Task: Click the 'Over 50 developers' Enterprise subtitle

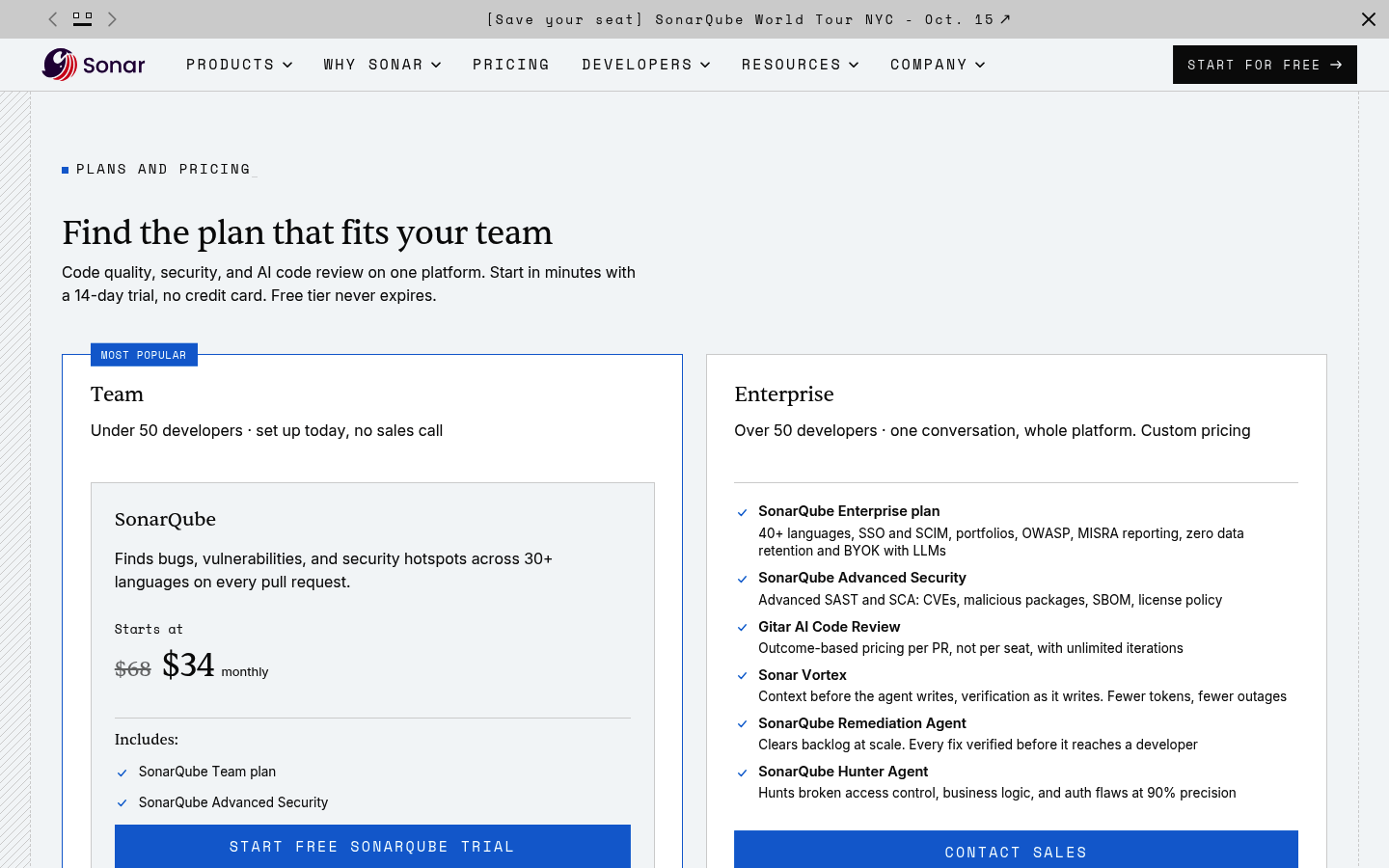Action: point(993,430)
